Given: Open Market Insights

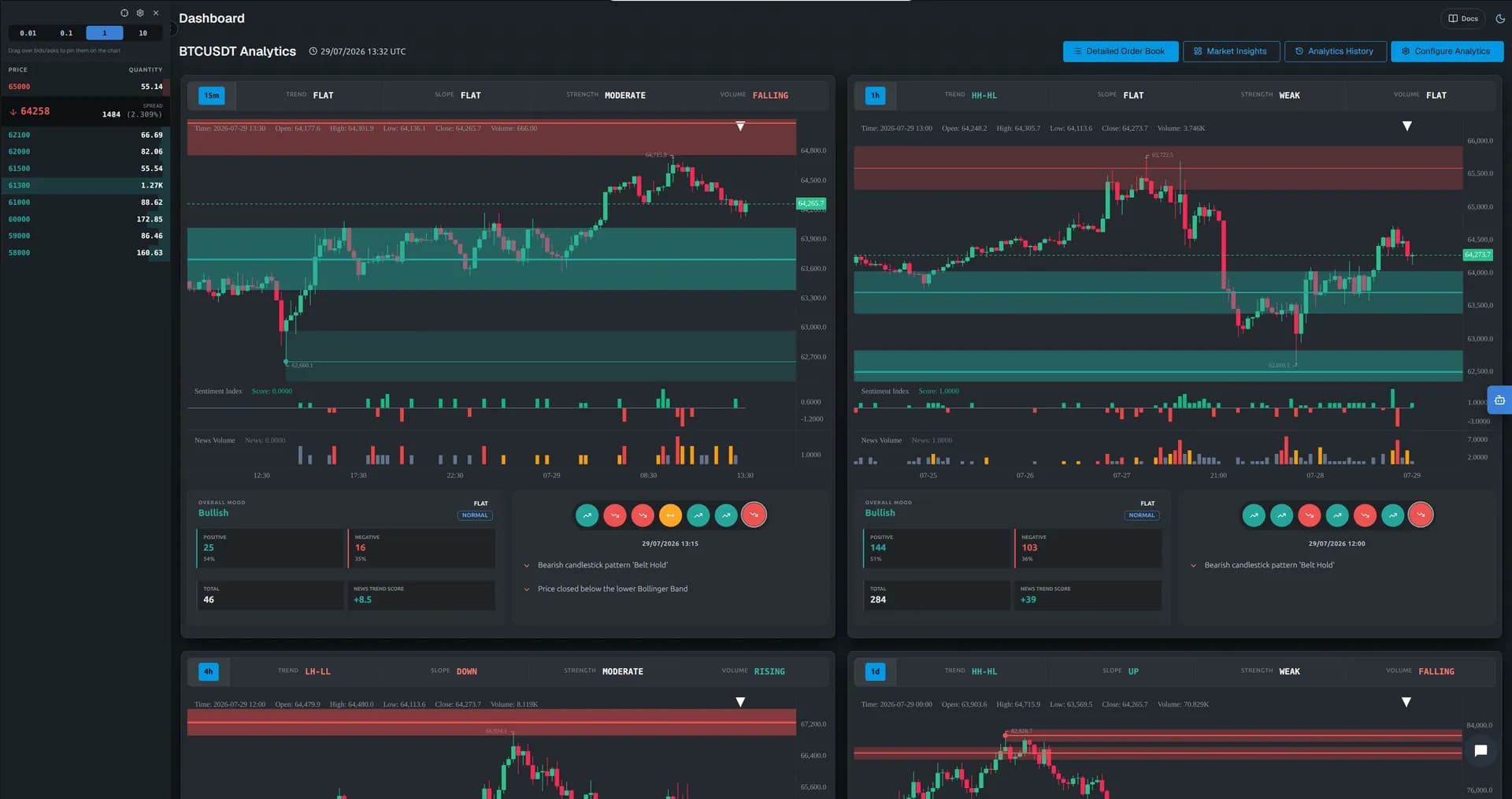Looking at the screenshot, I should tap(1231, 51).
